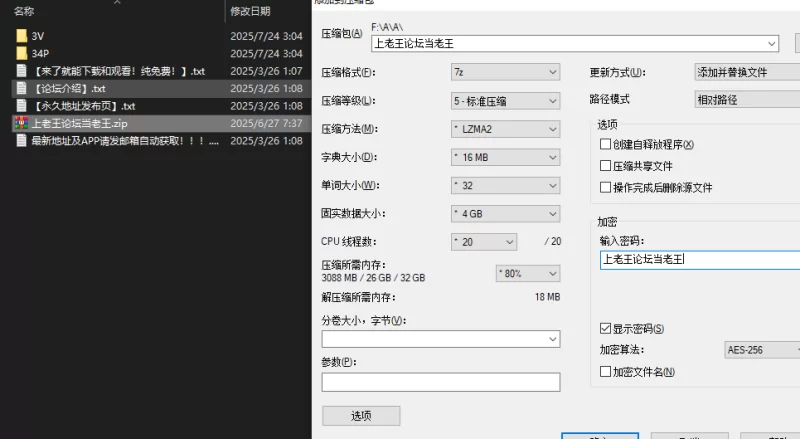
Task: Click the 【论坛介绍】.txt file icon
Action: (21, 88)
